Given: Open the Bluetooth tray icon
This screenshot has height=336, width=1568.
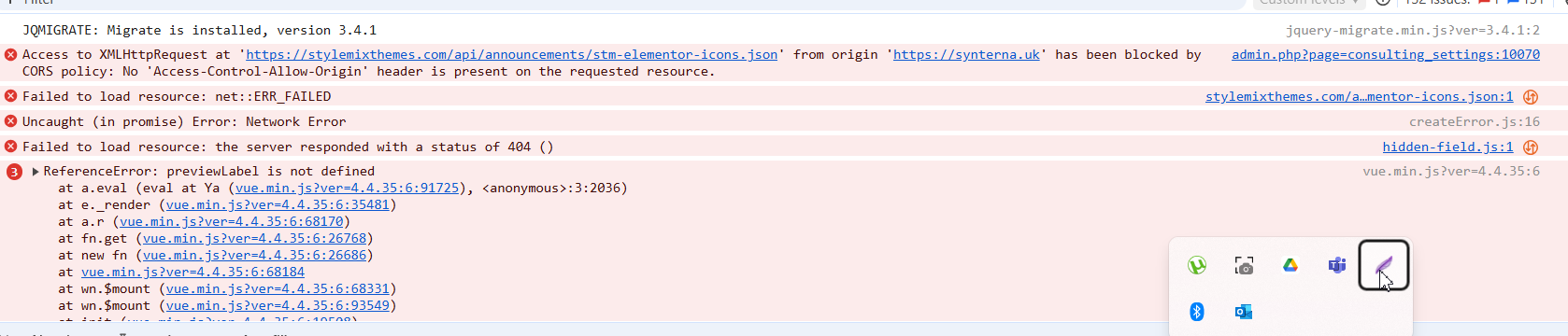Looking at the screenshot, I should pos(1197,312).
